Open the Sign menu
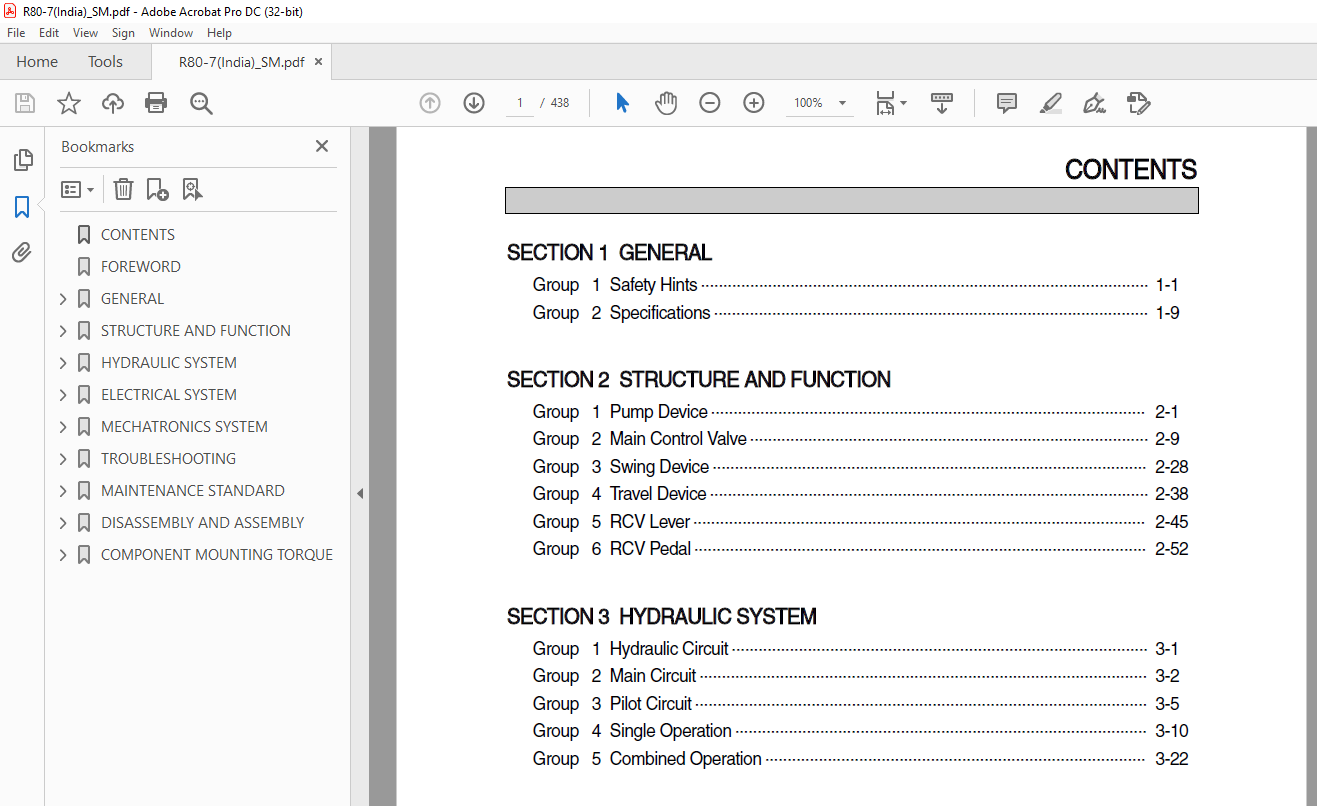 [x=123, y=33]
